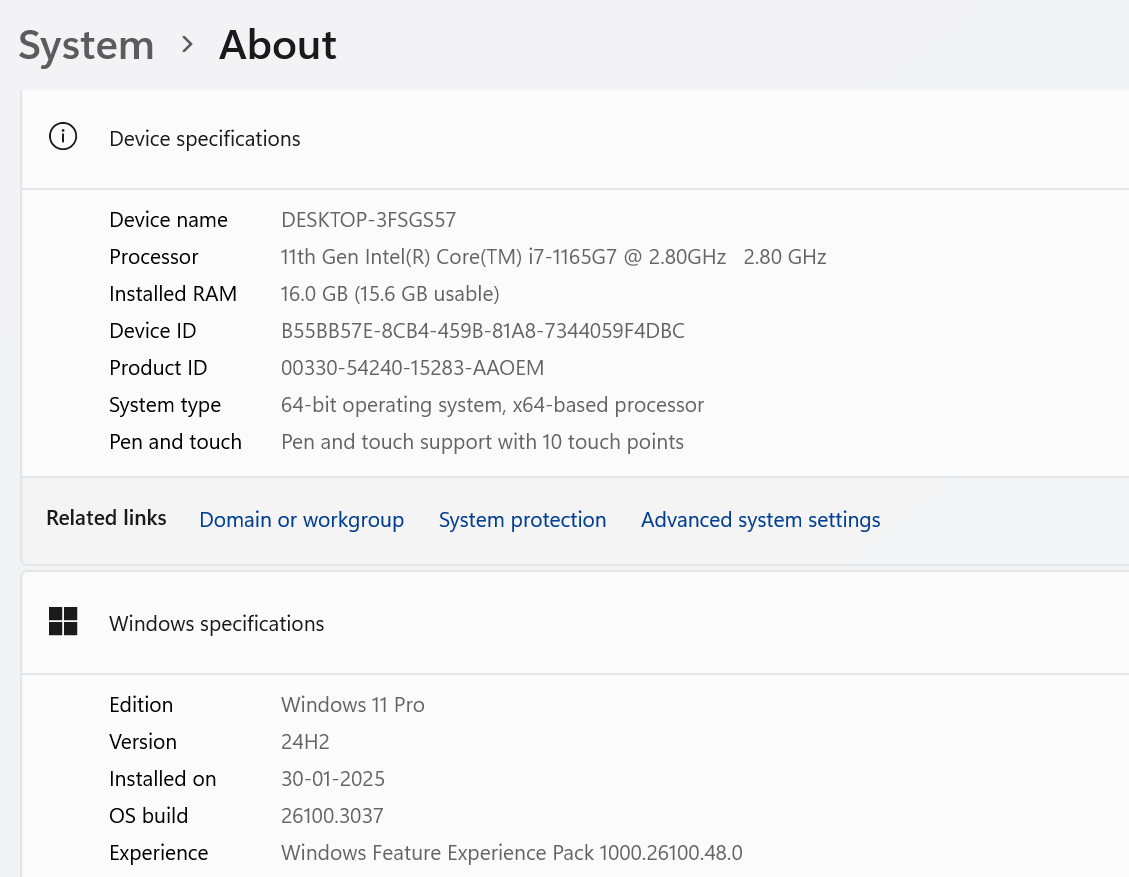This screenshot has width=1129, height=877.
Task: Select the processor value i7-1165G7 text
Action: pyautogui.click(x=554, y=257)
